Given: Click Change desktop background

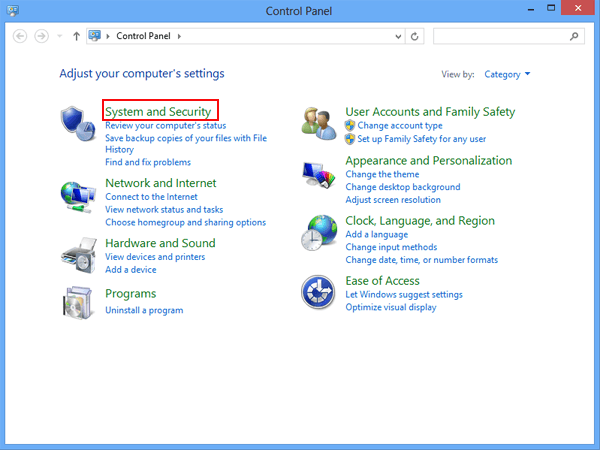Looking at the screenshot, I should [403, 187].
